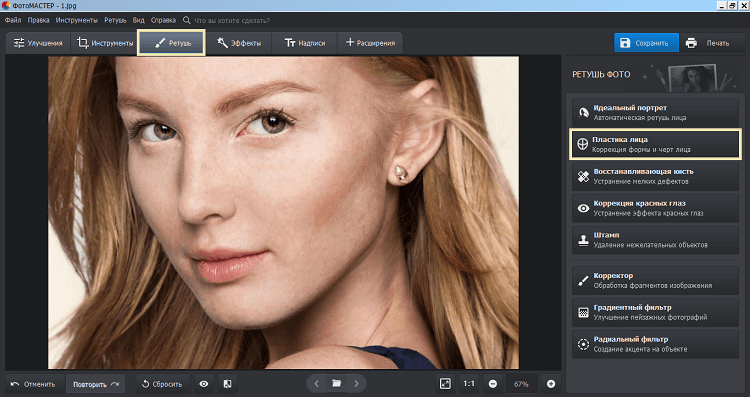Switch to the Инструменты tab with crop icon
750x397 pixels.
105,43
